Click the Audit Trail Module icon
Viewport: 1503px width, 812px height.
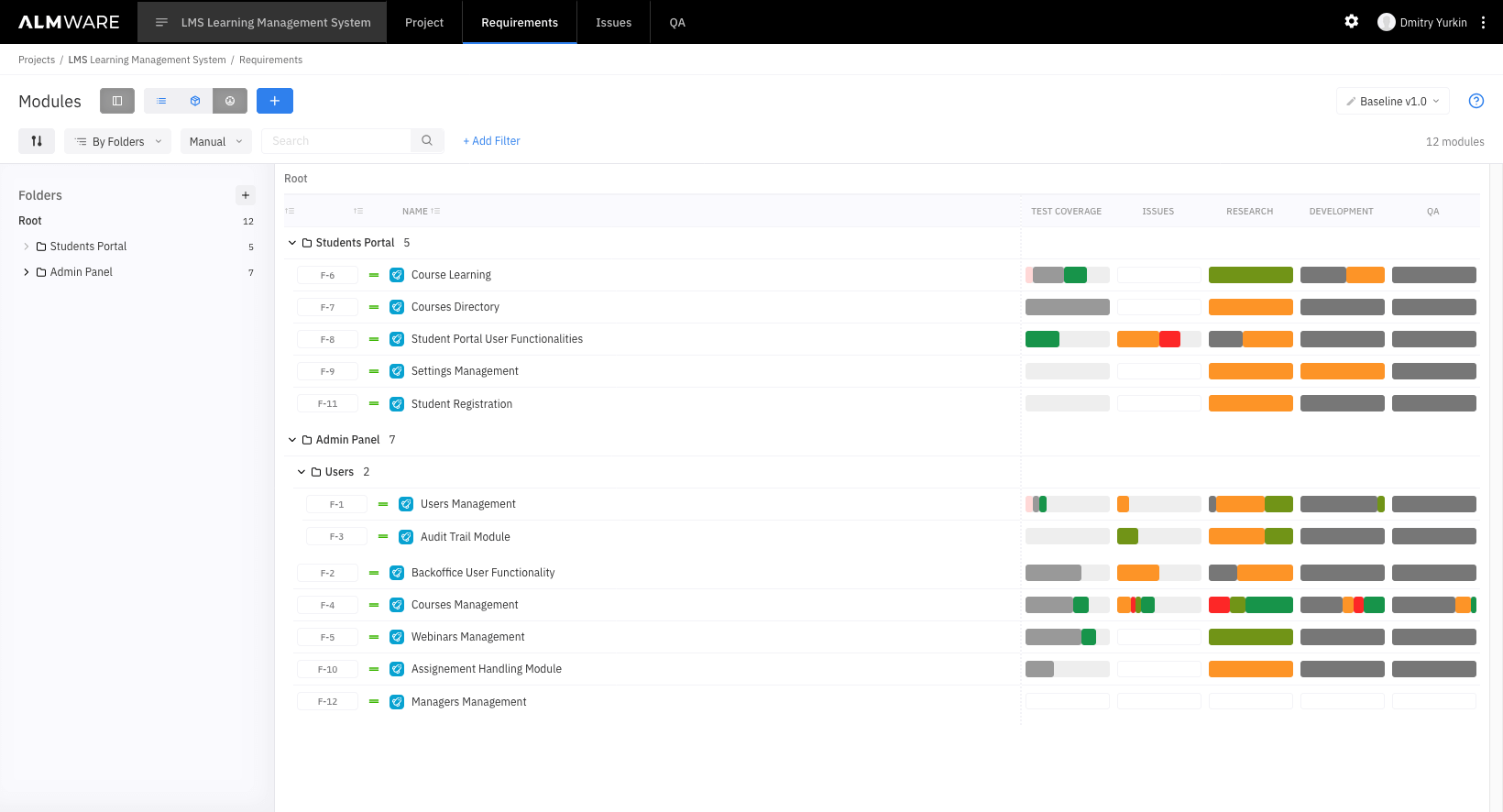click(406, 537)
